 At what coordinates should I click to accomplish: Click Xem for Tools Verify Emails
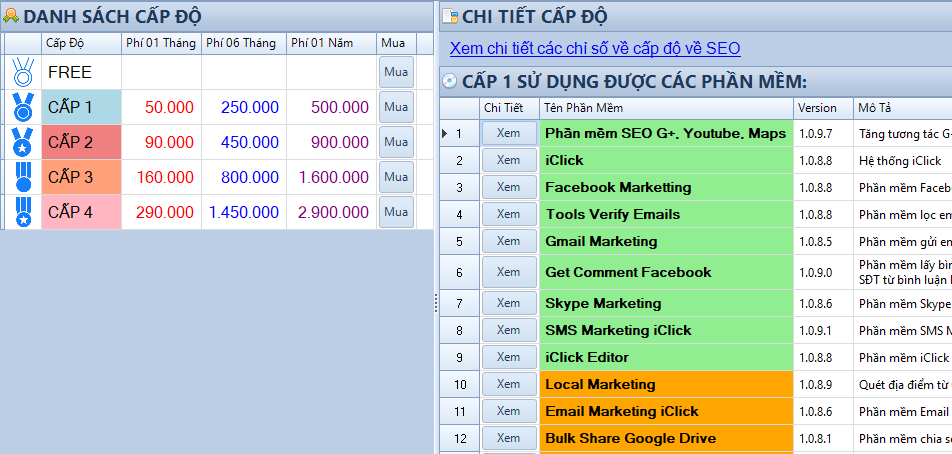[509, 214]
